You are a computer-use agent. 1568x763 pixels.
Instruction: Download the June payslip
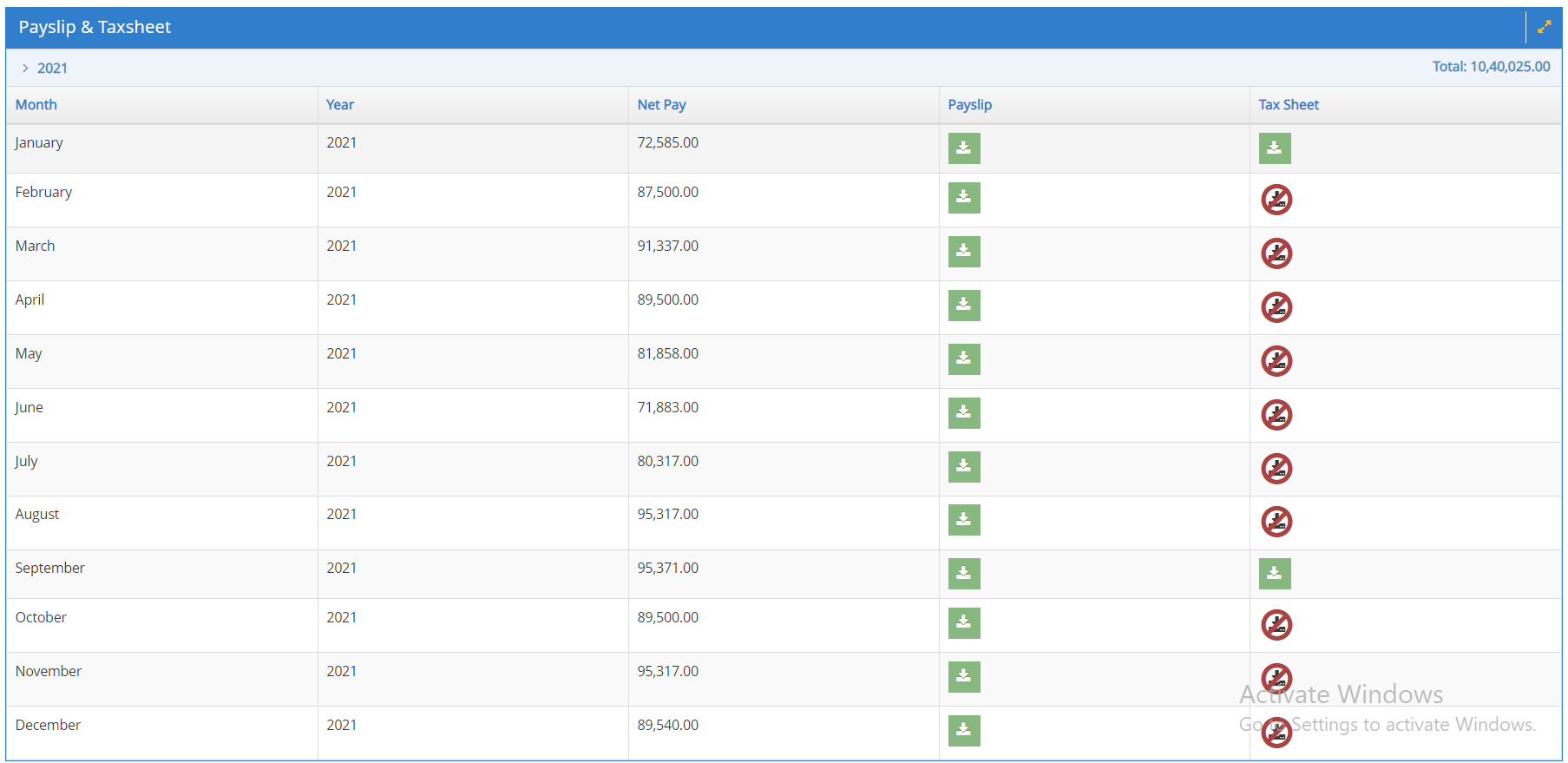point(963,413)
